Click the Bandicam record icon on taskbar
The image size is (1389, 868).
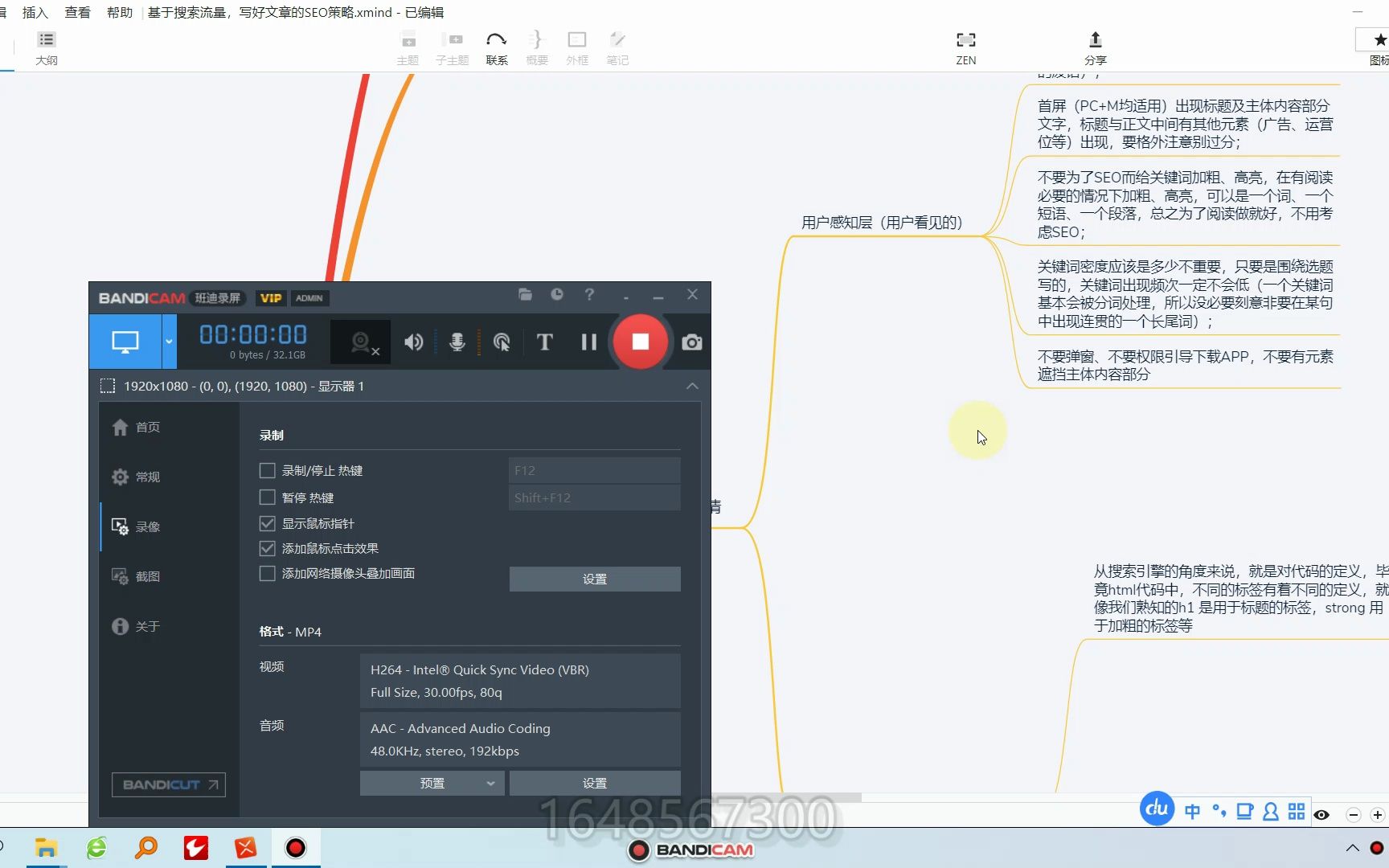296,848
